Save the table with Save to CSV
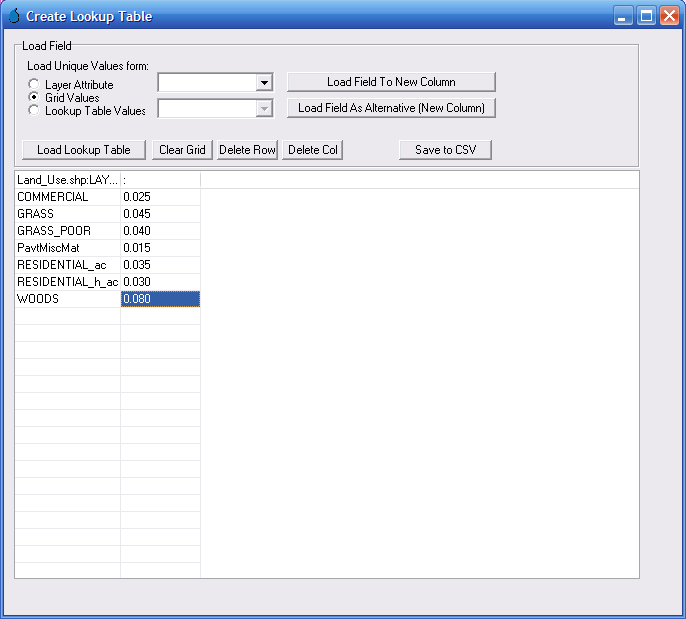Viewport: 686px width, 619px height. 445,150
